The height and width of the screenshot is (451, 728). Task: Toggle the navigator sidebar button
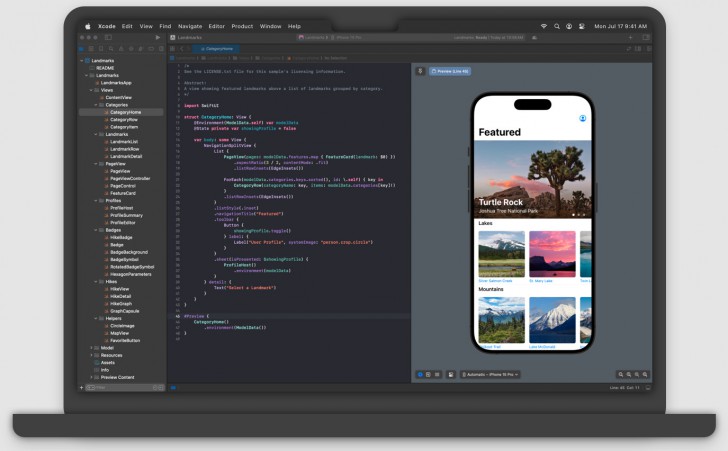point(108,37)
